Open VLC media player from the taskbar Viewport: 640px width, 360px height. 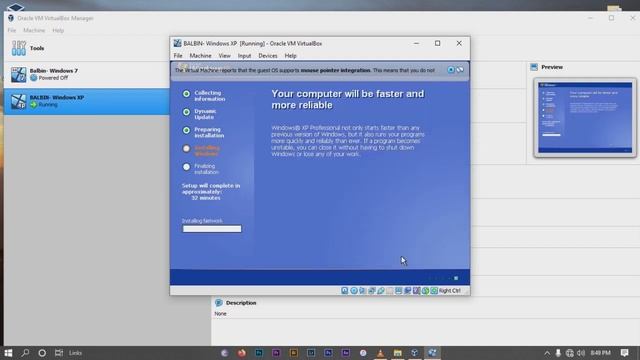tap(380, 353)
